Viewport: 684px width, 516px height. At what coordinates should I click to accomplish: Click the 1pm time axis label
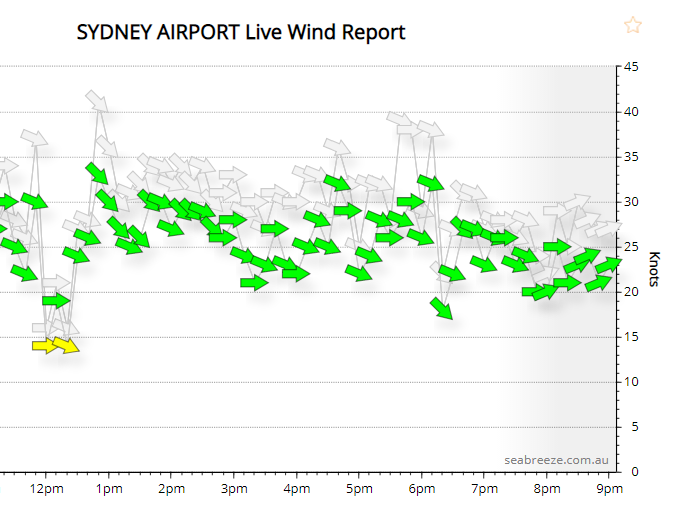[x=109, y=489]
